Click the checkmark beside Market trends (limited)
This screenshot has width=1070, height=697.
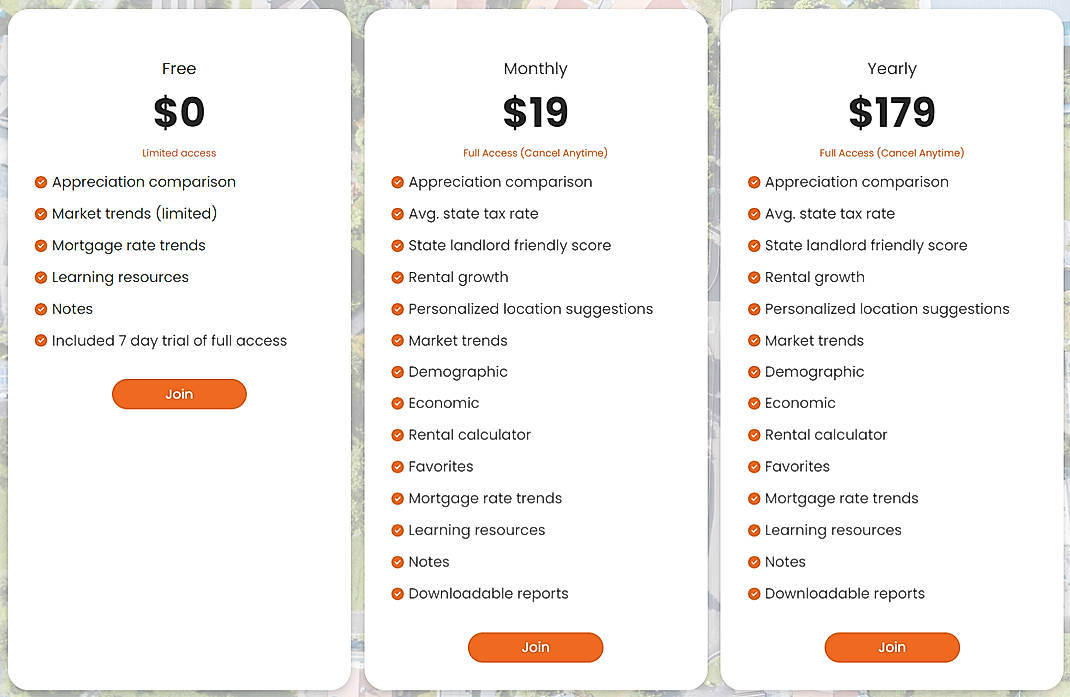[40, 213]
